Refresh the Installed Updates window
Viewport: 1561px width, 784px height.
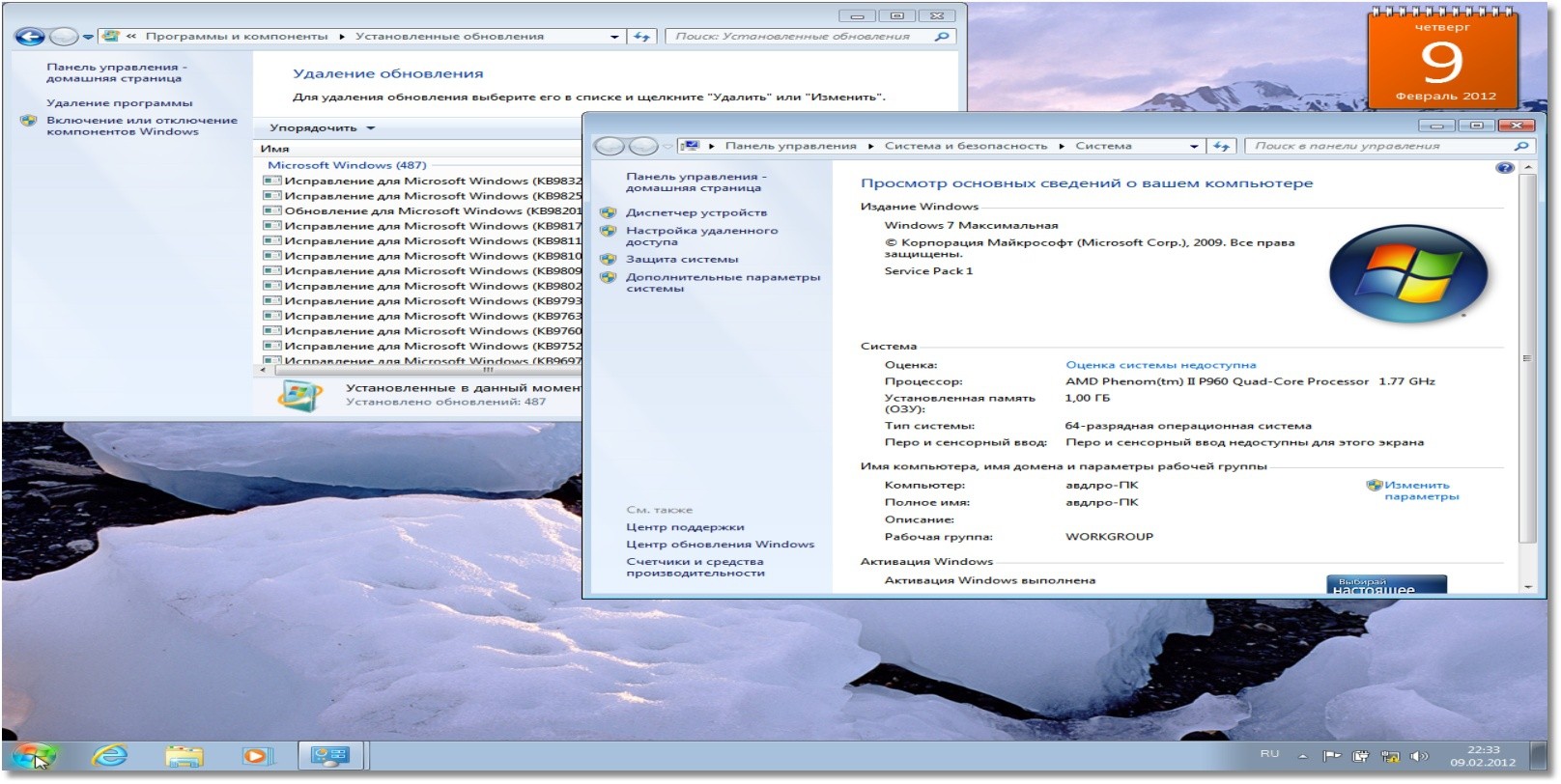pyautogui.click(x=642, y=37)
